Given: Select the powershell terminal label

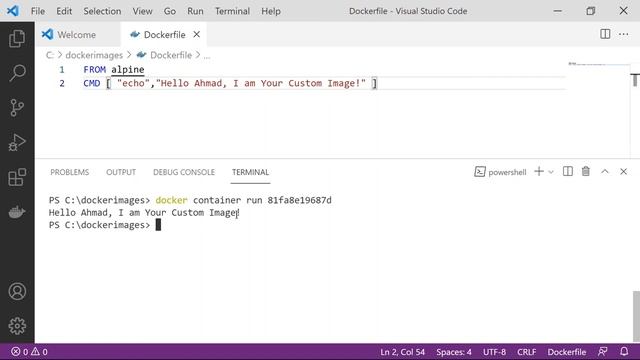Looking at the screenshot, I should 500,172.
